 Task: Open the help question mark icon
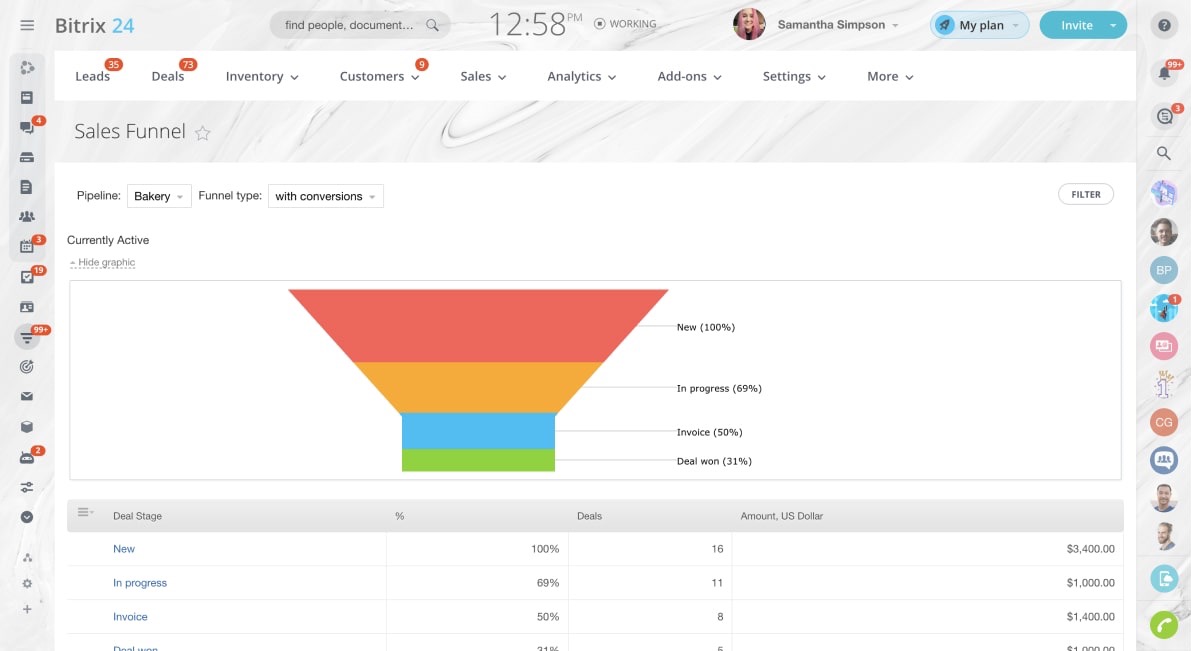1163,26
